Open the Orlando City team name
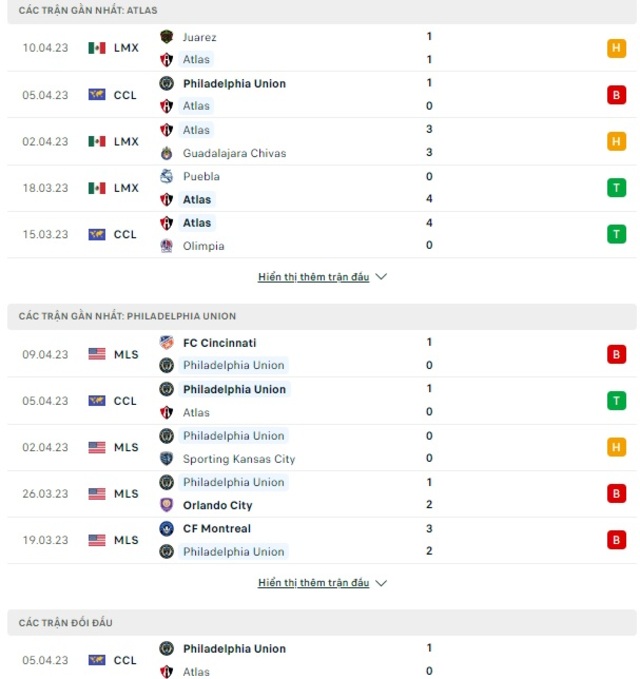Viewport: 640px width, 679px height. click(217, 505)
